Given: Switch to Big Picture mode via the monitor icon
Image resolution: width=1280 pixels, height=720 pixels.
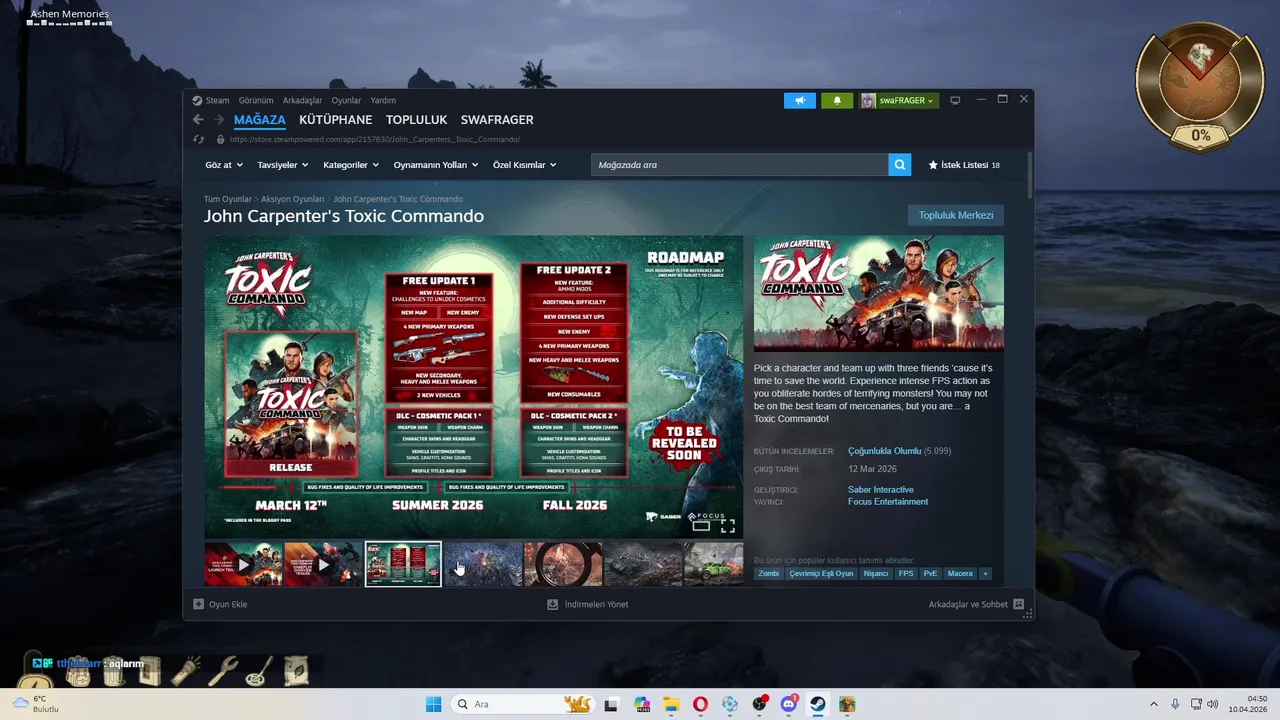Looking at the screenshot, I should (x=955, y=100).
